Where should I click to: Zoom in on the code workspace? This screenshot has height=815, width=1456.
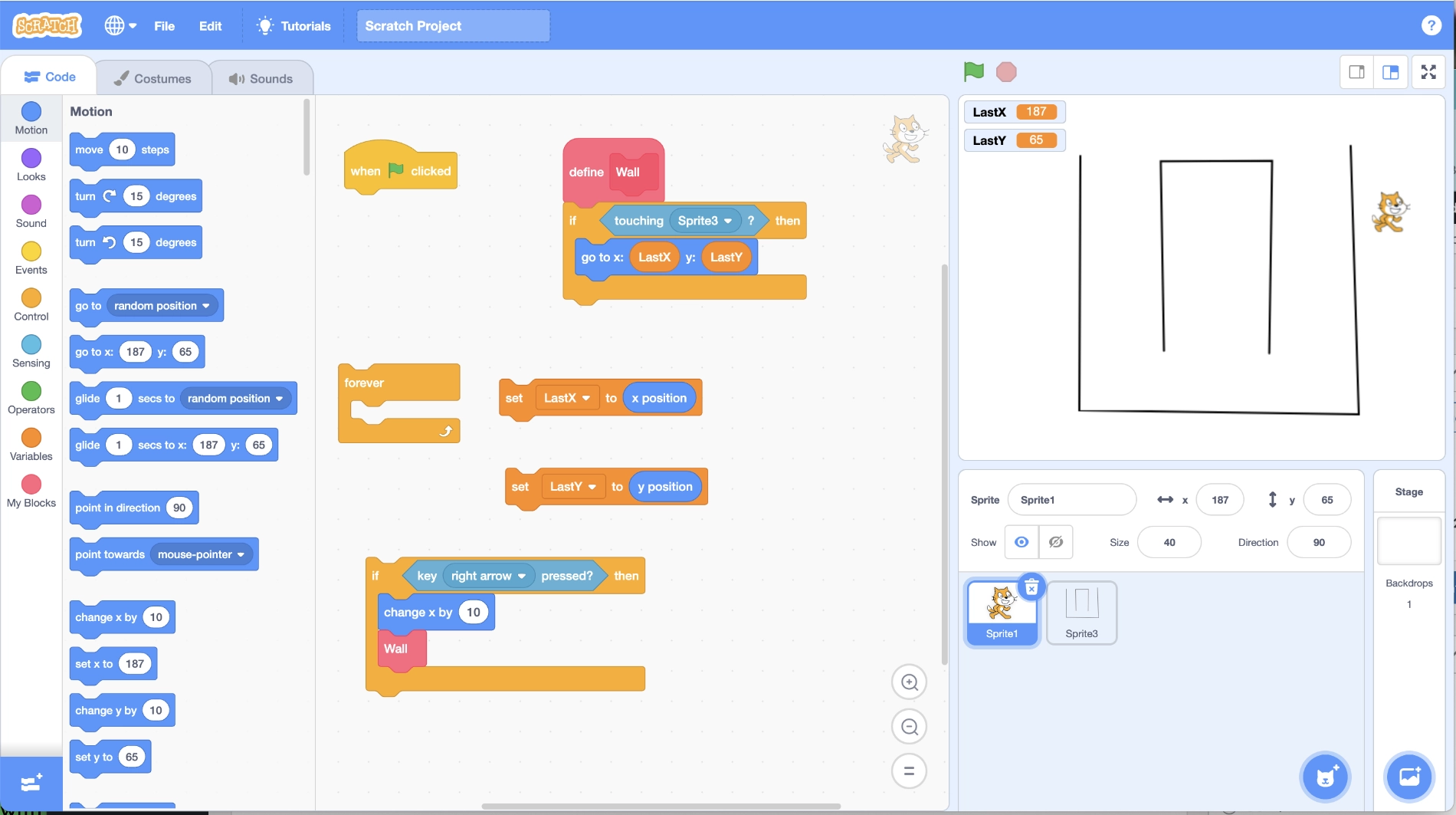[x=909, y=682]
